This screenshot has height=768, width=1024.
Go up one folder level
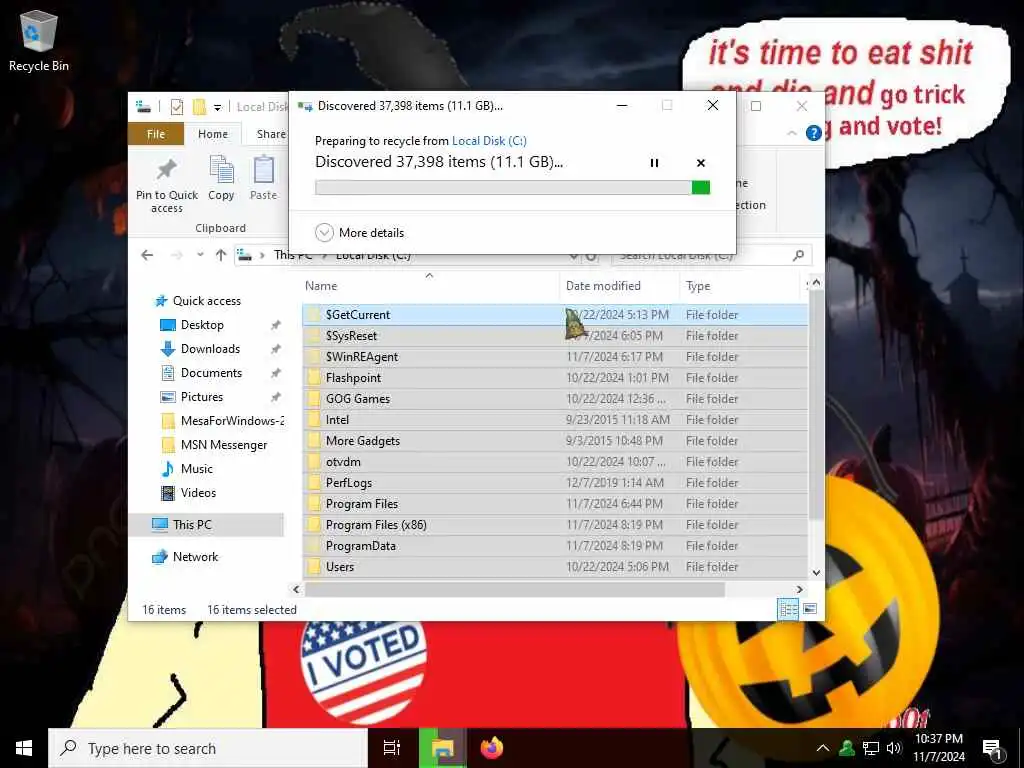coord(221,255)
